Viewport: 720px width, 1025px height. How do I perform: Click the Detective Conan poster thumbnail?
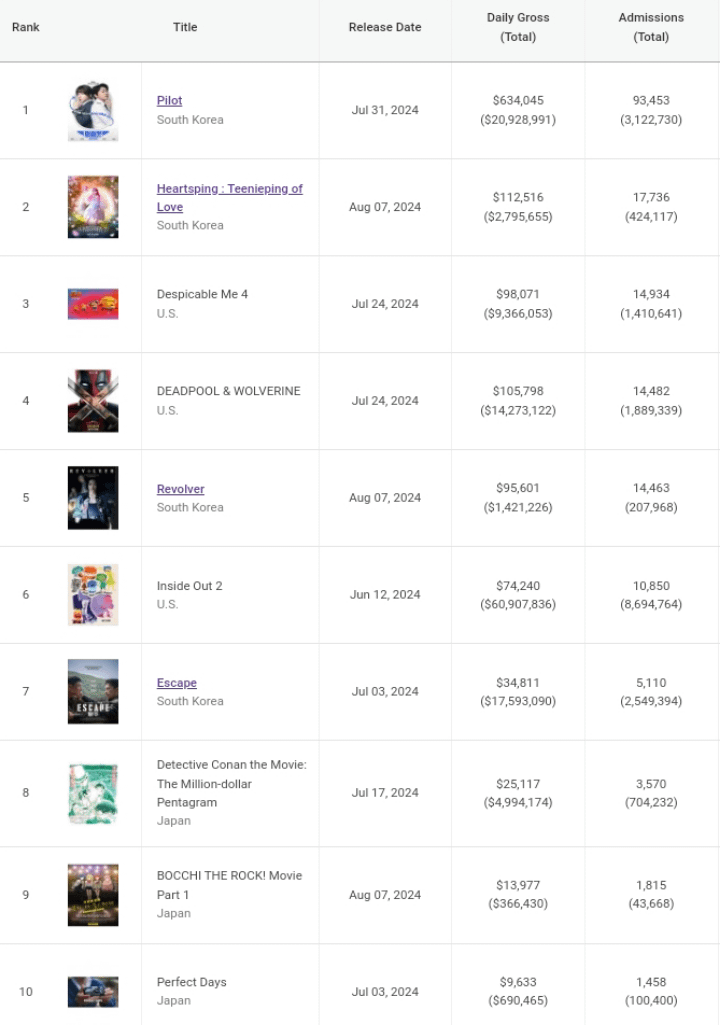point(93,793)
